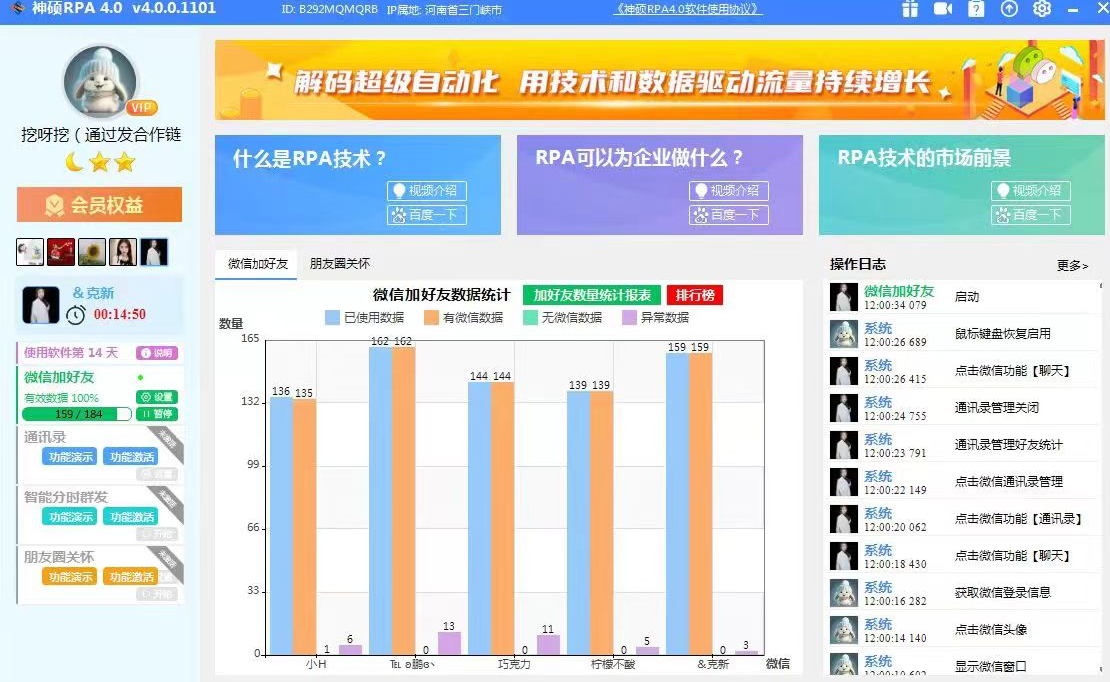Open the 神硕RPA4.0软件使用协议 link
Screen dimensions: 1110x682
pyautogui.click(x=688, y=9)
